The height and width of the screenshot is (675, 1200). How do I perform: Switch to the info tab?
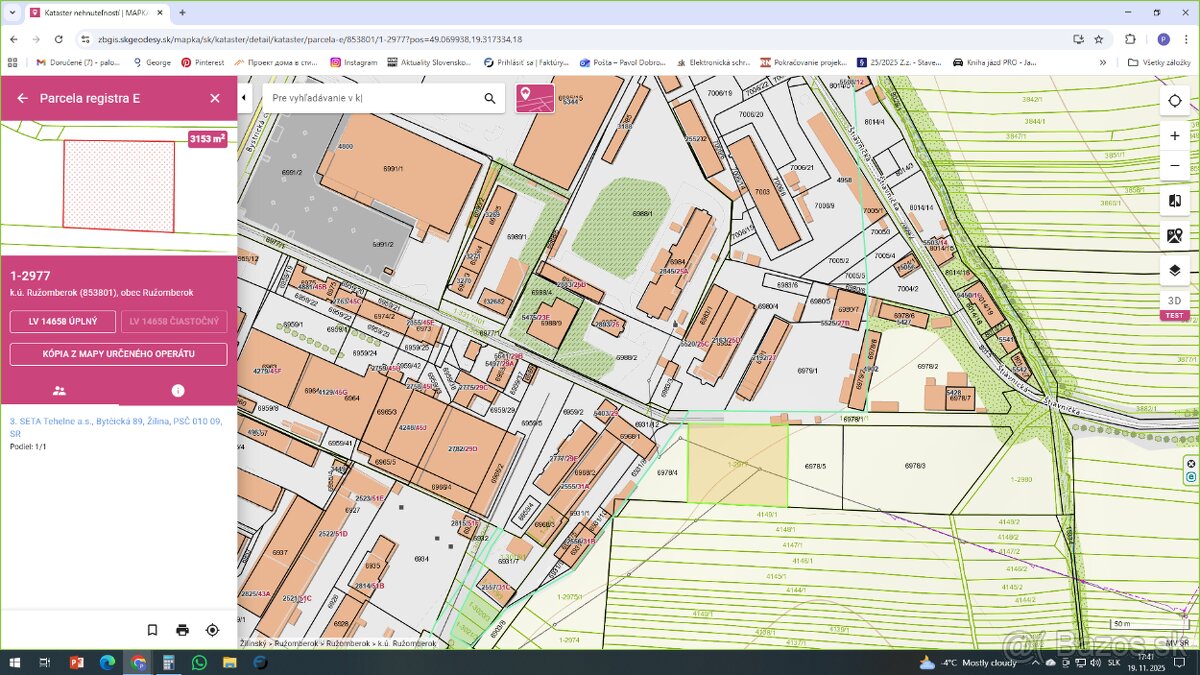[178, 391]
